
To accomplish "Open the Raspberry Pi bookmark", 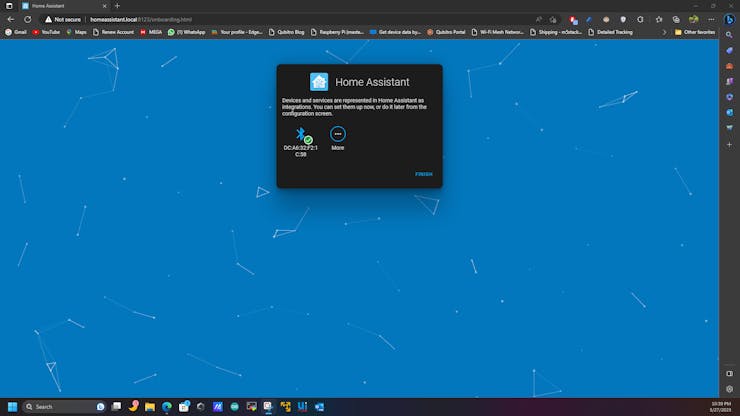I will click(337, 32).
